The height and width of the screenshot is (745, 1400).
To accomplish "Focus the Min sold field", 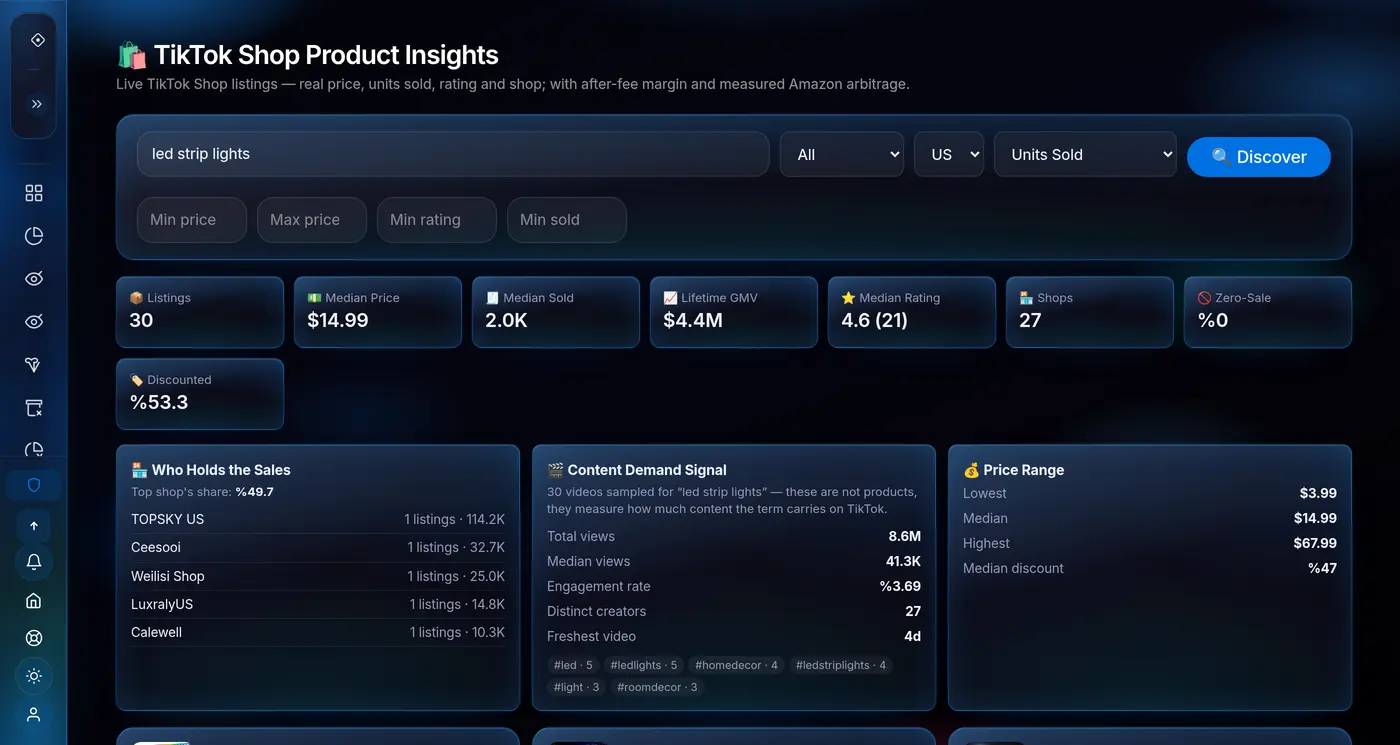I will click(x=567, y=220).
